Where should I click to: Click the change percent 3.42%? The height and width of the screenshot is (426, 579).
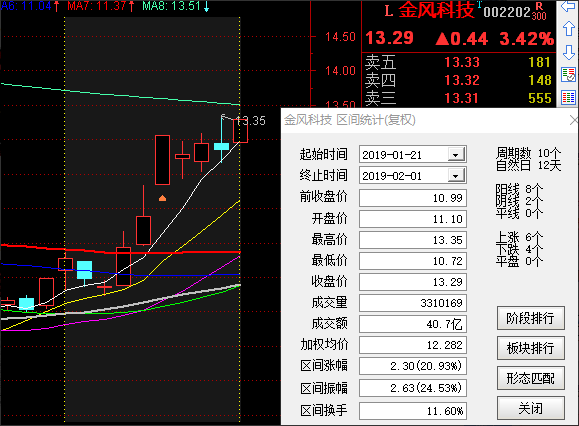[x=526, y=38]
